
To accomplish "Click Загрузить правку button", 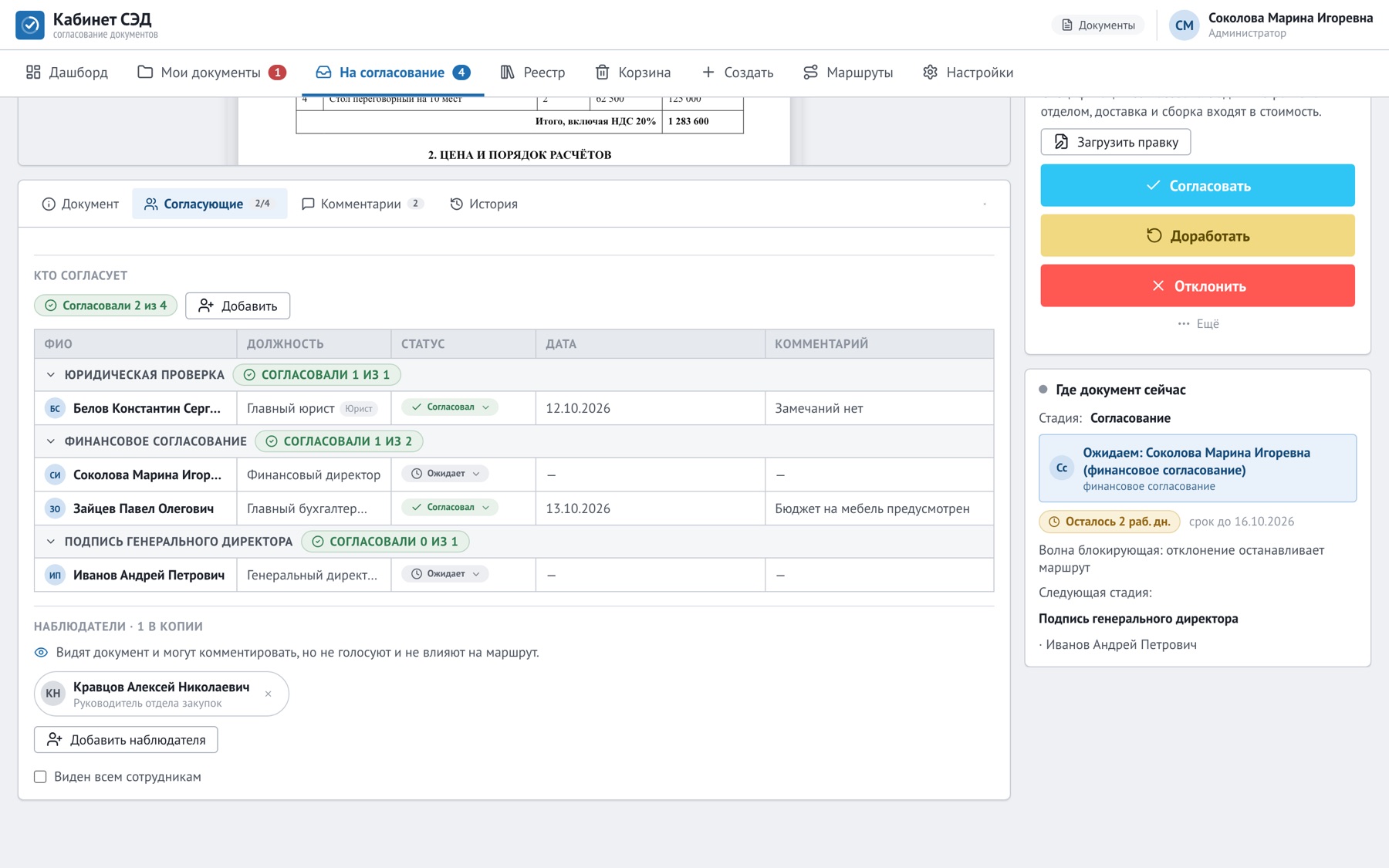I will pos(1115,142).
